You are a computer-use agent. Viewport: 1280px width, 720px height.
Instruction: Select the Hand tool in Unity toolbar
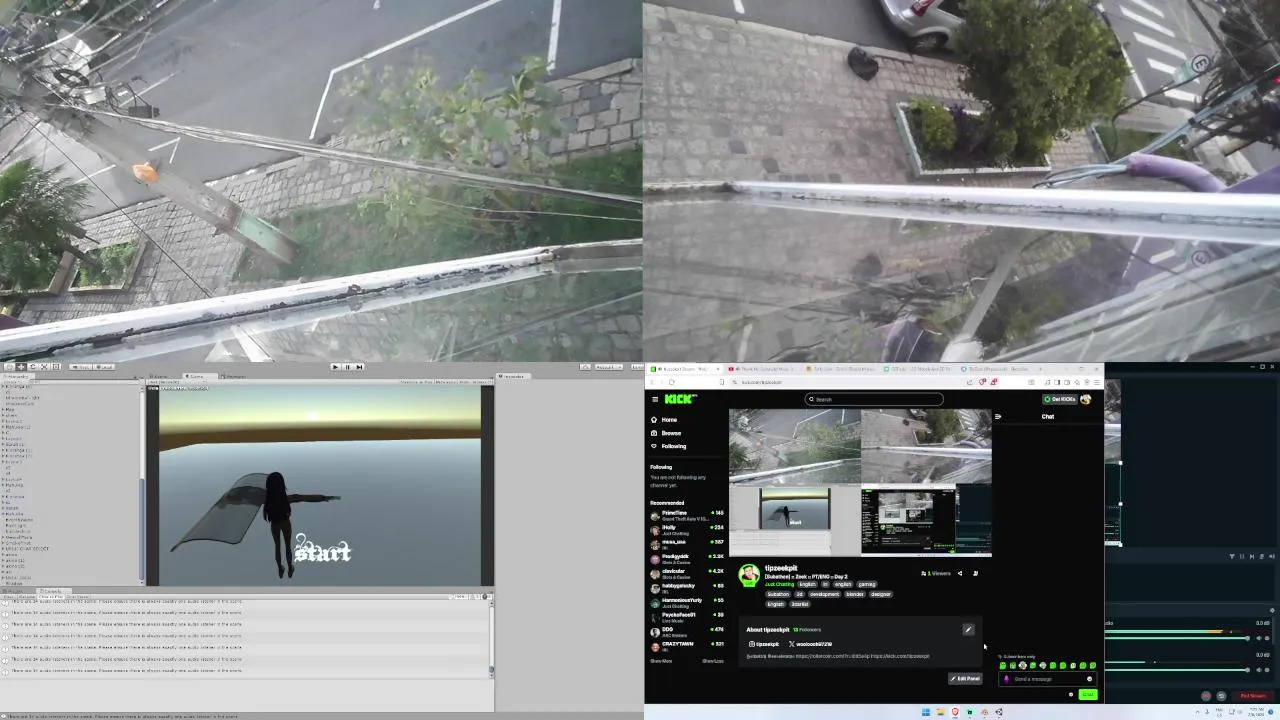pos(9,367)
